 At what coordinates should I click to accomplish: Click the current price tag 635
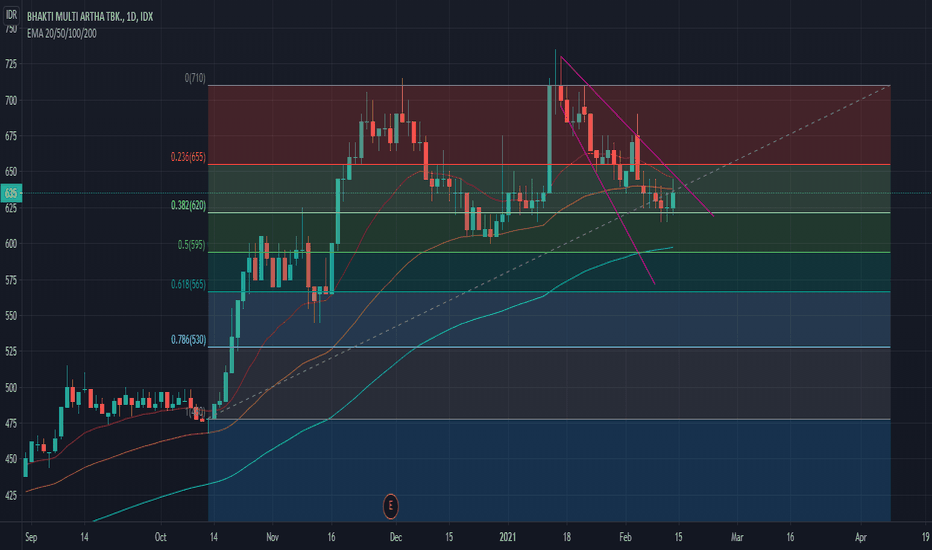tap(11, 193)
